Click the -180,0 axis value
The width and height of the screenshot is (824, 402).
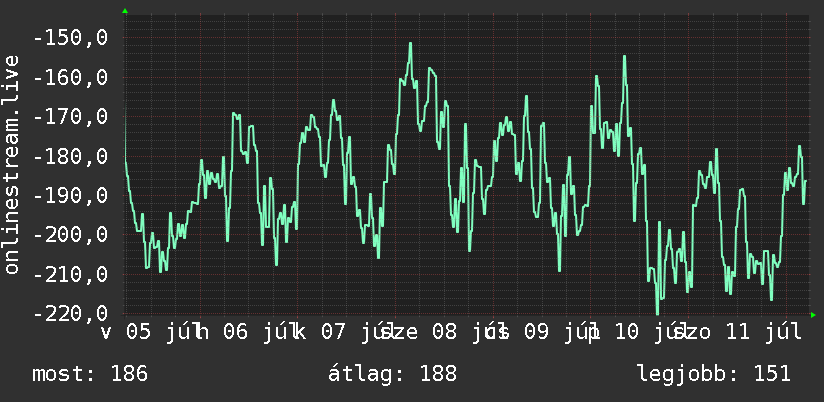[70, 157]
